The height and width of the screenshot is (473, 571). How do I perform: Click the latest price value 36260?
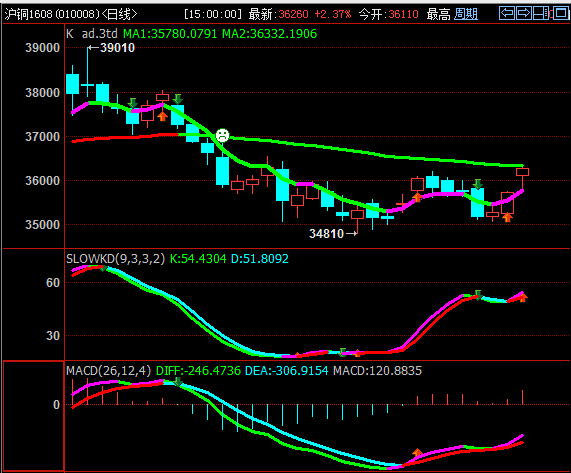[293, 14]
